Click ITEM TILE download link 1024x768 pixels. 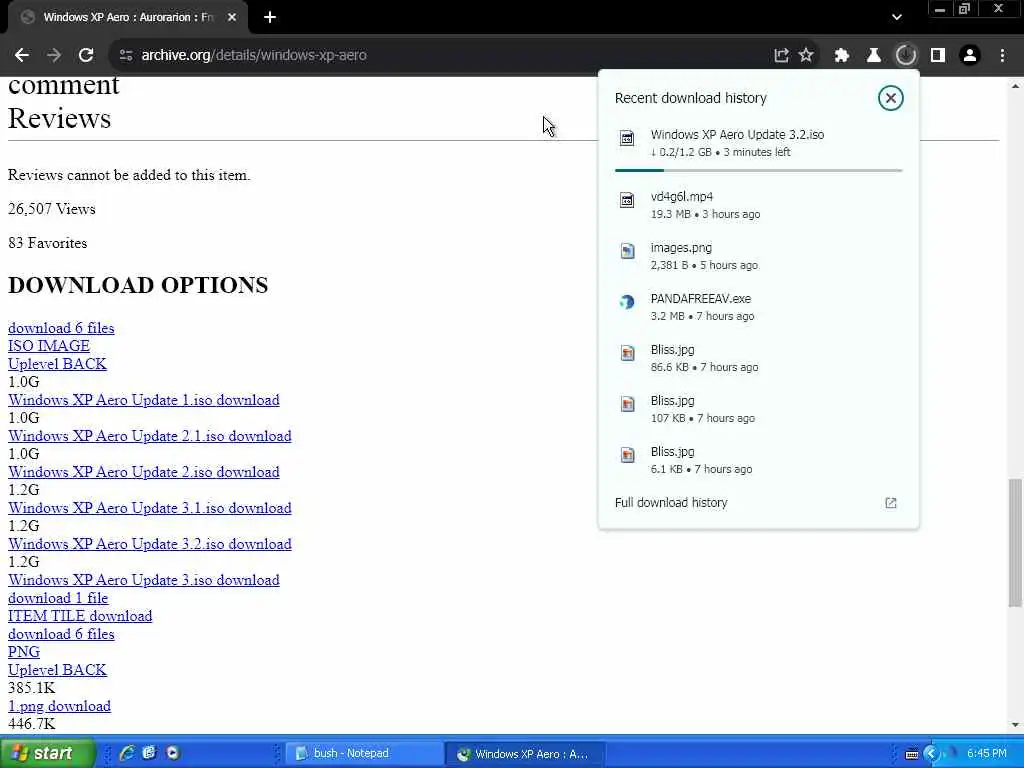80,616
